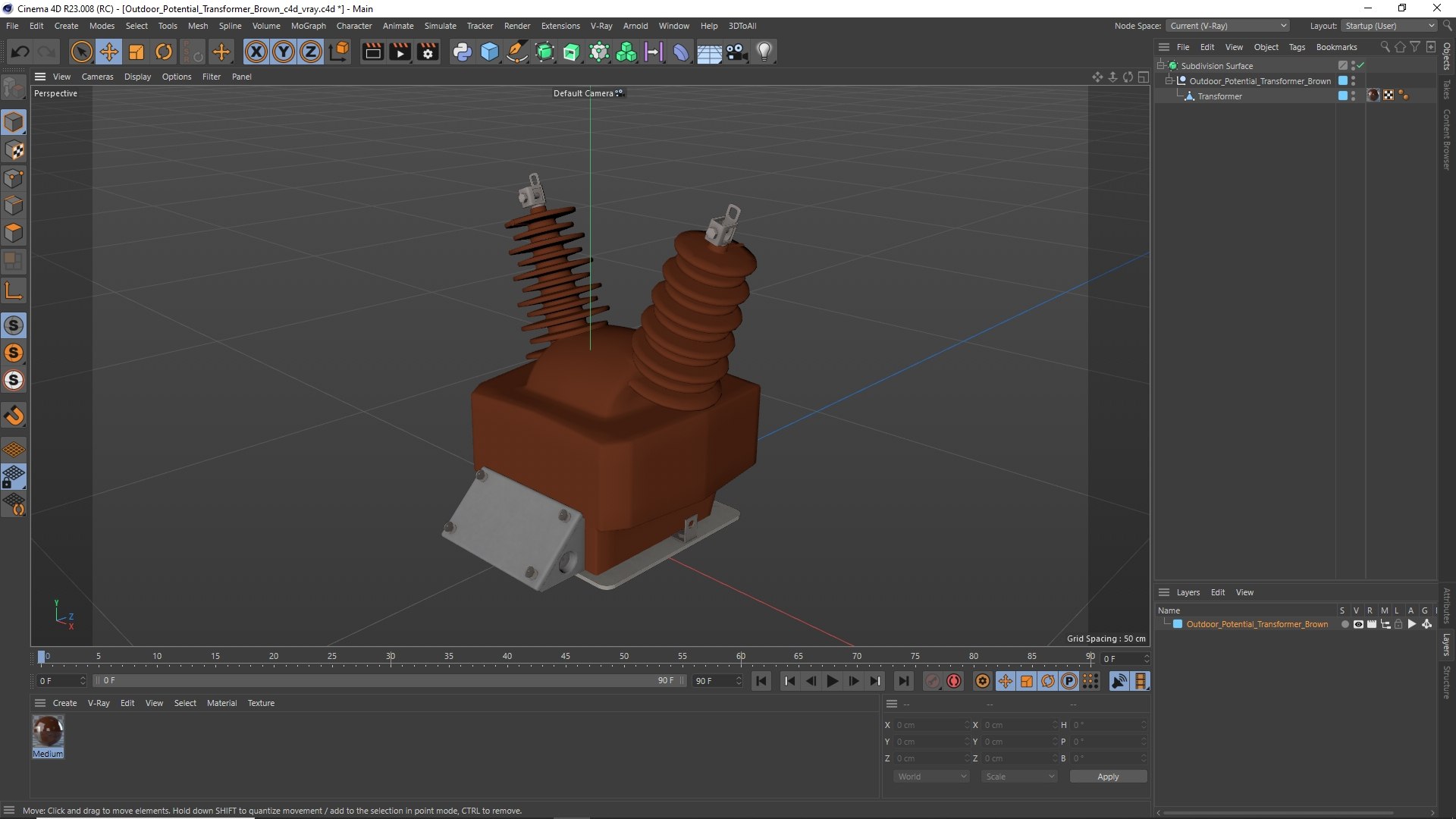
Task: Click the floor grid object icon
Action: click(x=709, y=52)
